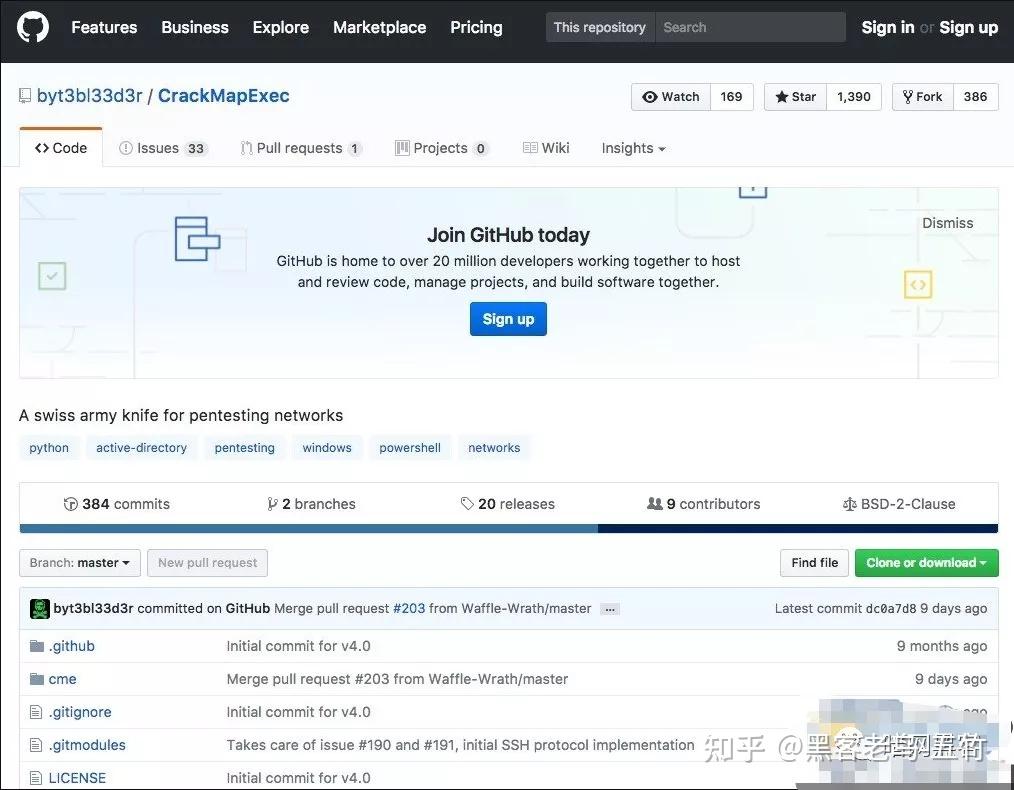The image size is (1014, 790).
Task: Open cme commit message Merge pull request #203
Action: point(397,679)
